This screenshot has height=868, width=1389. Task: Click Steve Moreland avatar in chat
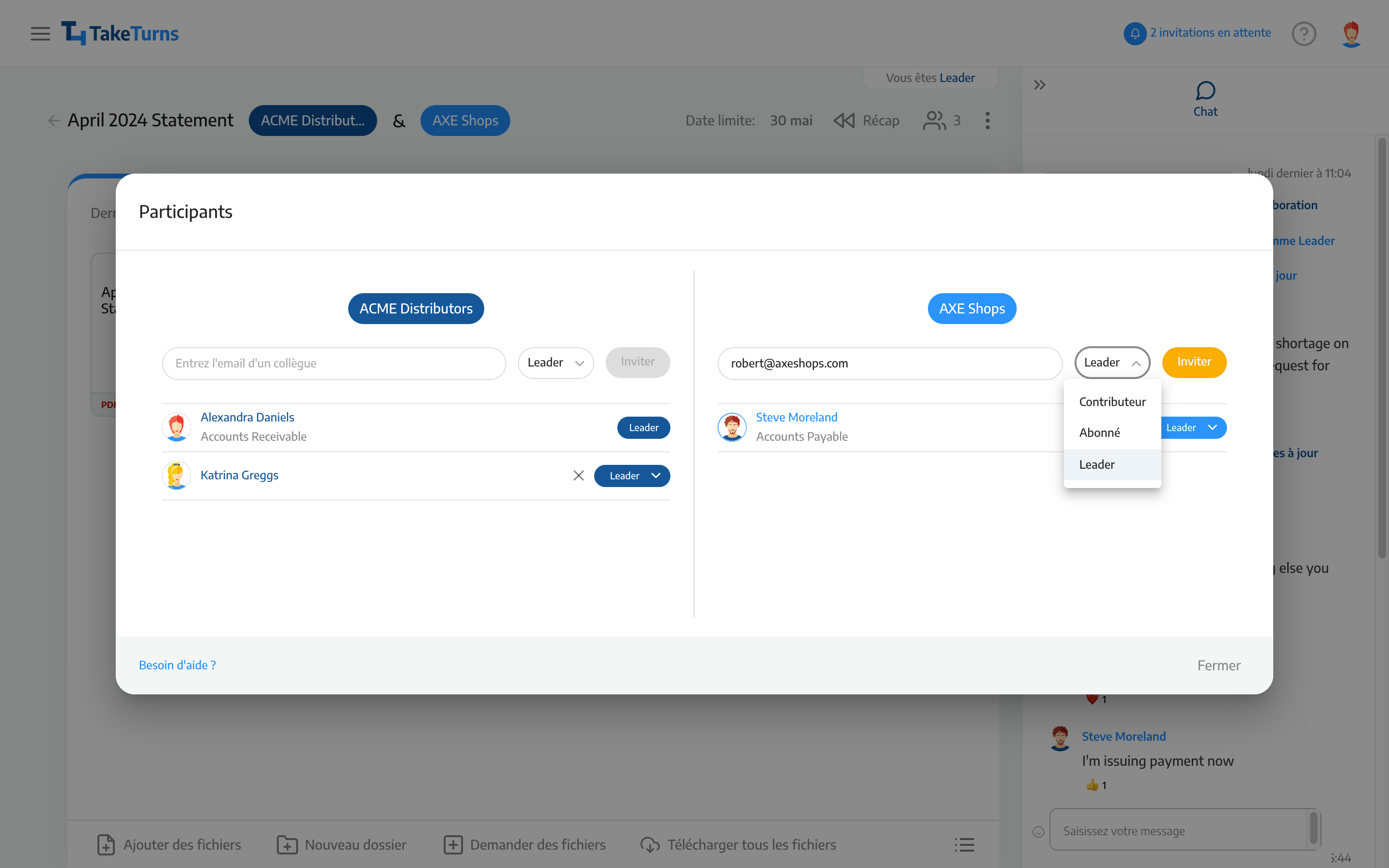click(1060, 738)
